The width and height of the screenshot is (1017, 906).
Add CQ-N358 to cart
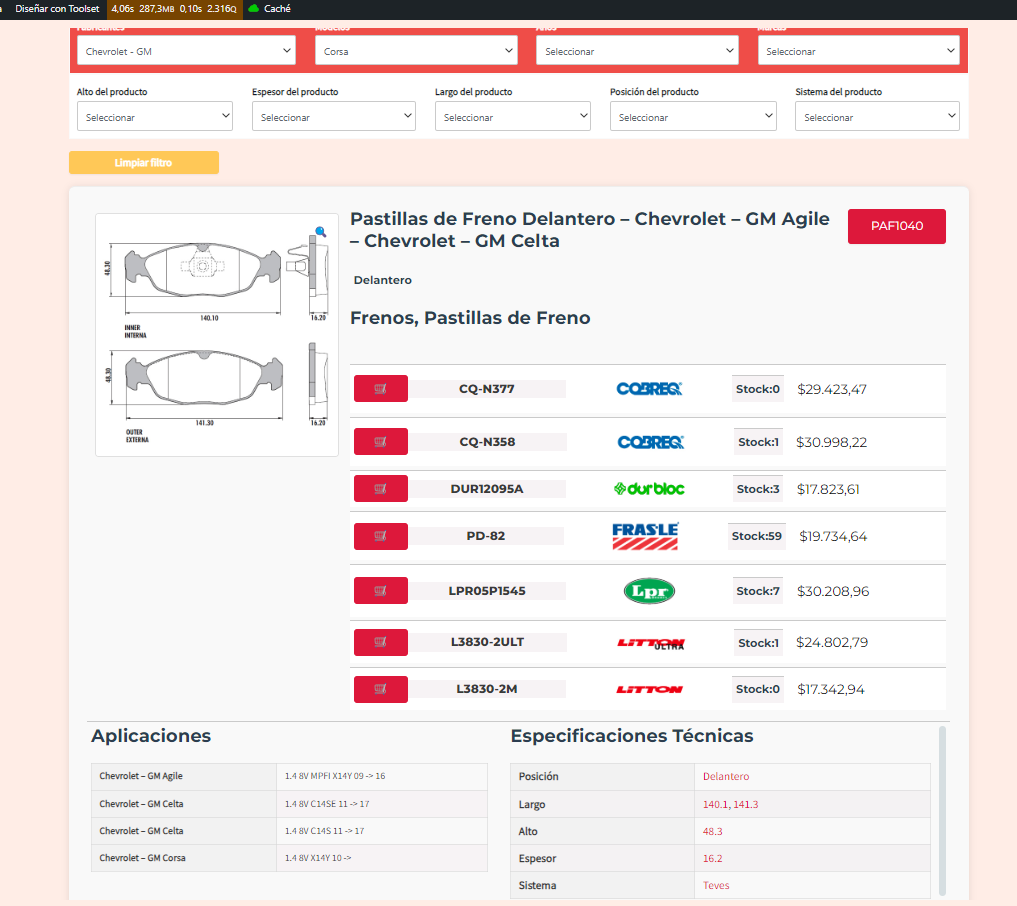pos(381,442)
